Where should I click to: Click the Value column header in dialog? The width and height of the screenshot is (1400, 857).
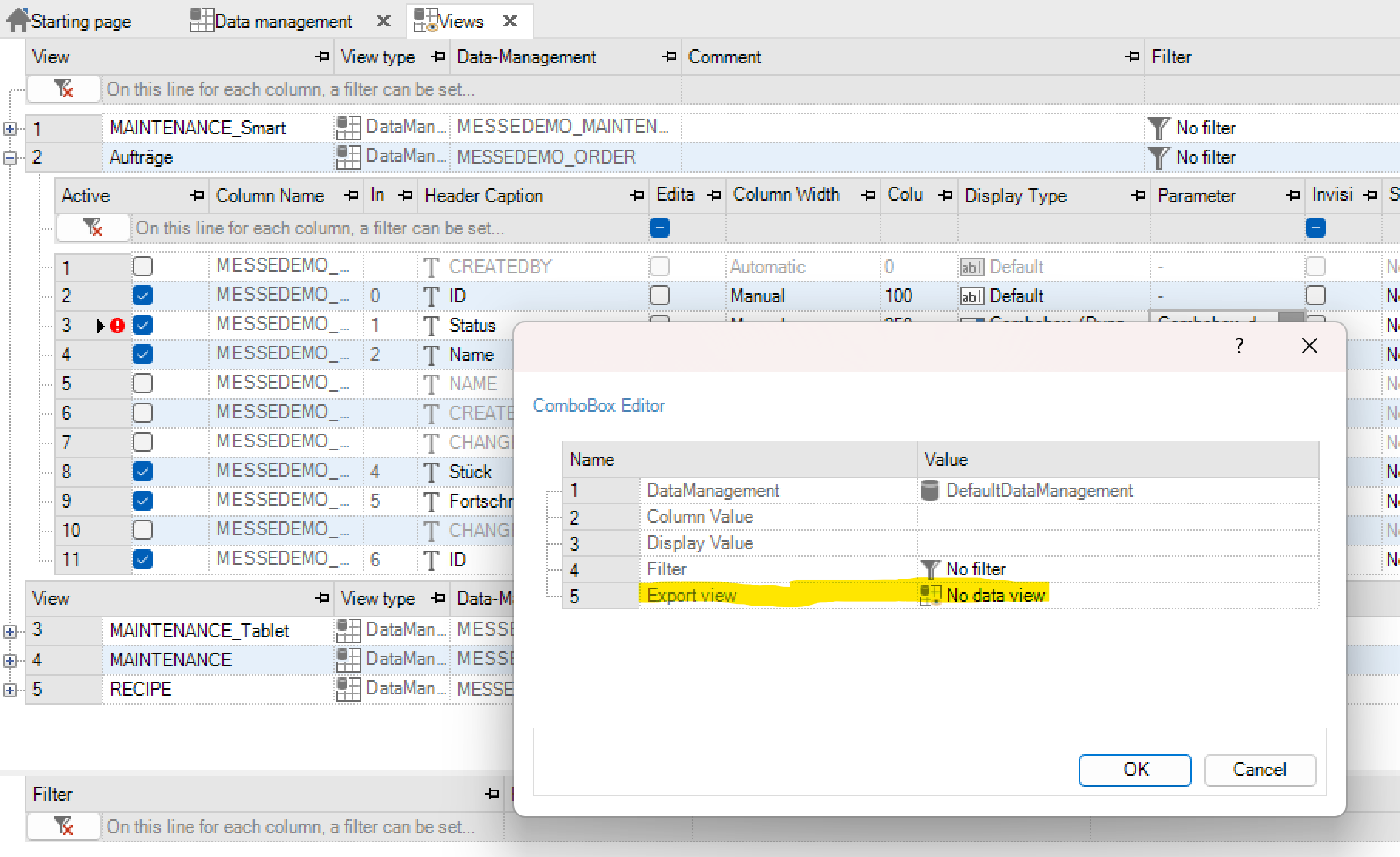coord(1118,460)
